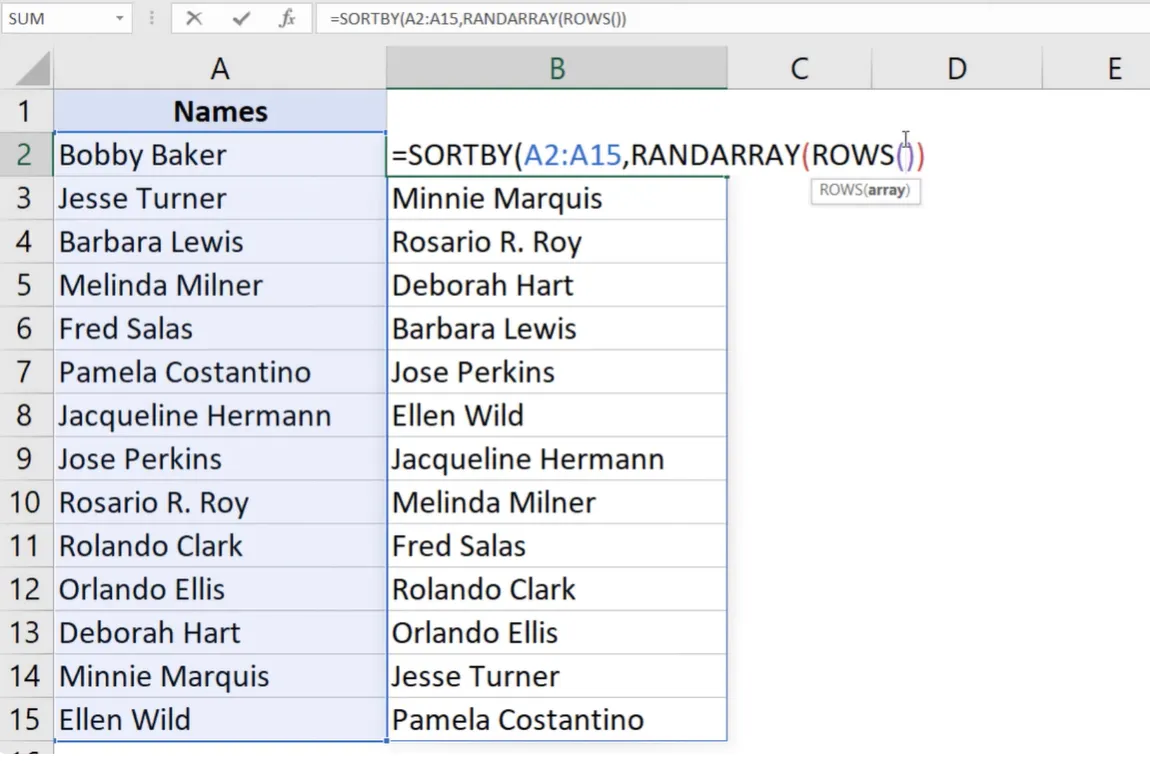Select the Ellen Wild cell in column B

557,415
